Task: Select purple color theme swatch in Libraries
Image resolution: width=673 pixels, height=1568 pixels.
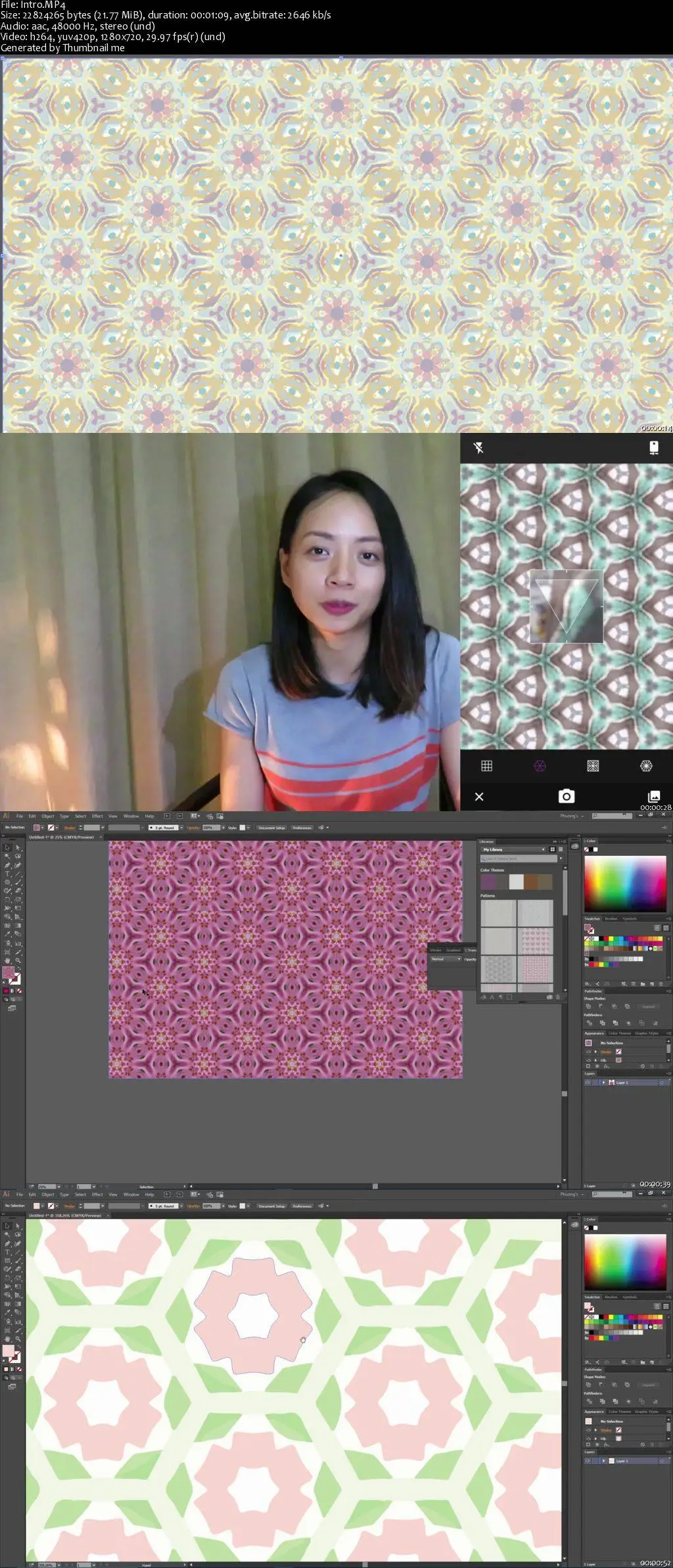Action: pos(488,882)
